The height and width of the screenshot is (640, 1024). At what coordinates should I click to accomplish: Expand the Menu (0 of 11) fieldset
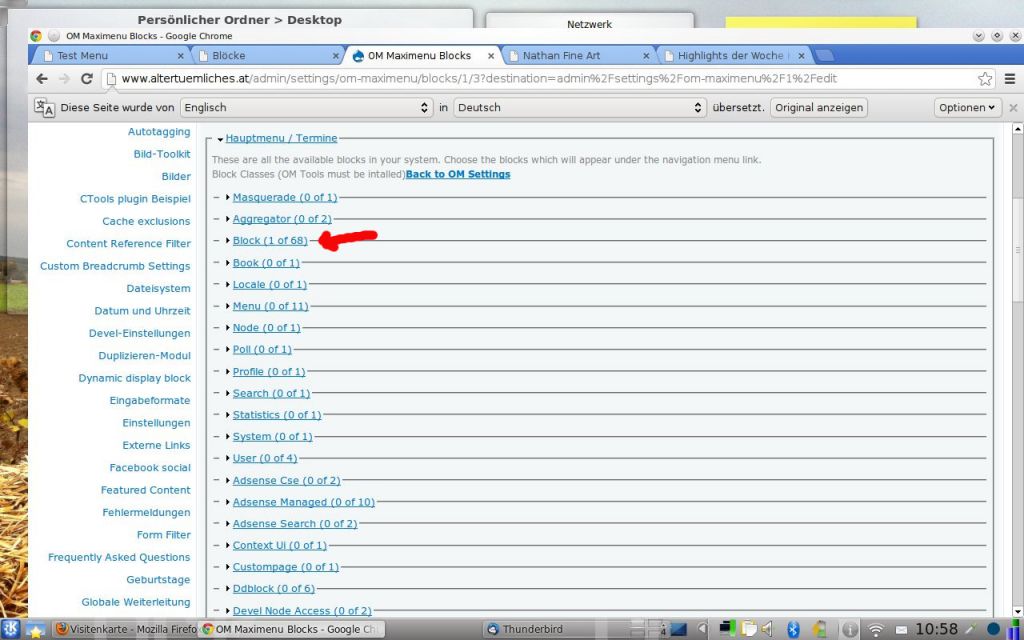(x=270, y=306)
